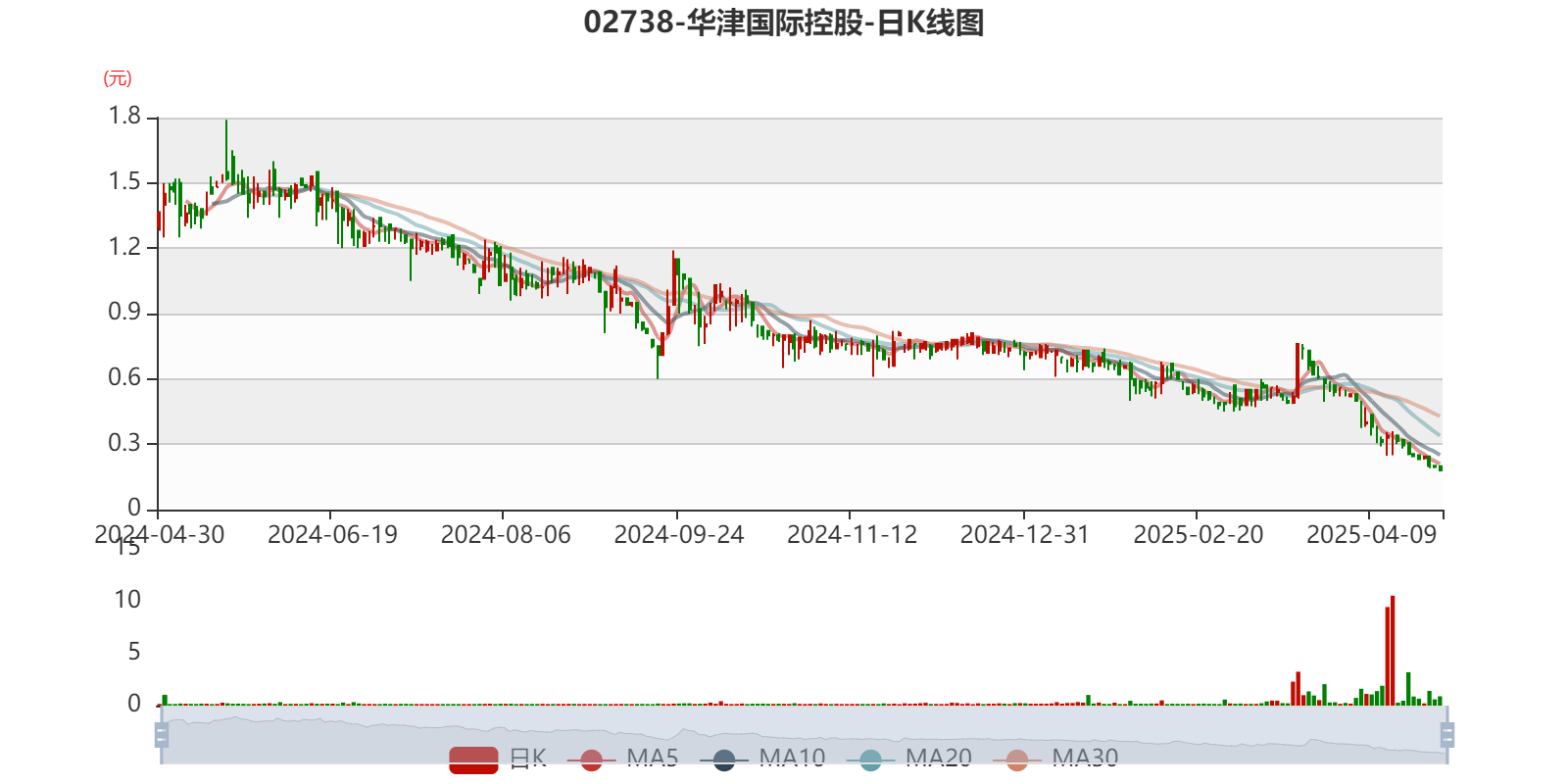Viewport: 1568px width, 784px height.
Task: Click the 1.2 price axis label
Action: [124, 247]
